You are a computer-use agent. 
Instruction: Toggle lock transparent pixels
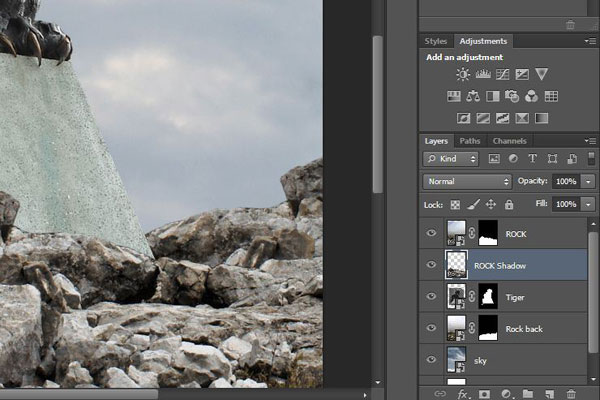click(456, 204)
